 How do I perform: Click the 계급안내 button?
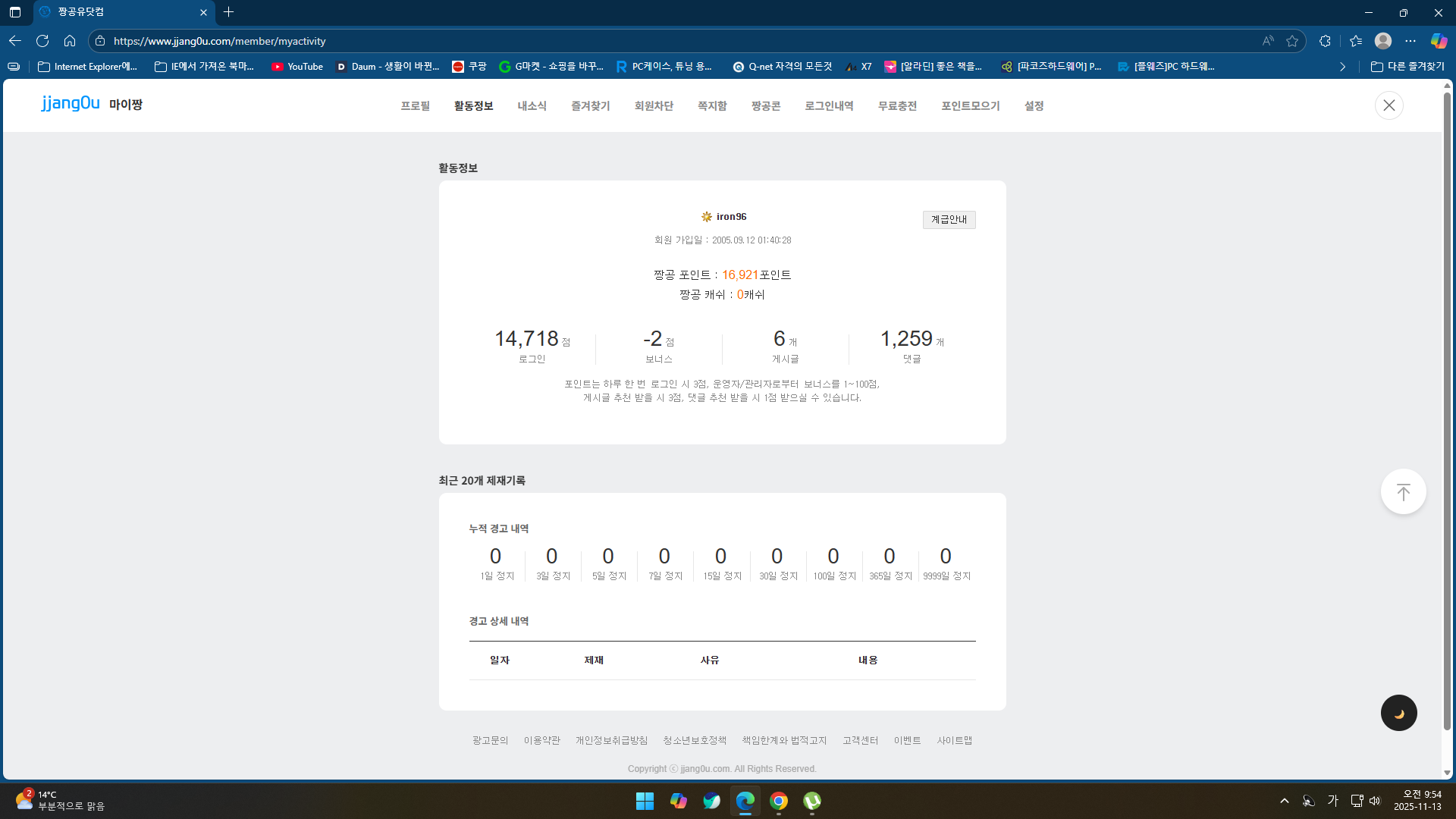949,220
